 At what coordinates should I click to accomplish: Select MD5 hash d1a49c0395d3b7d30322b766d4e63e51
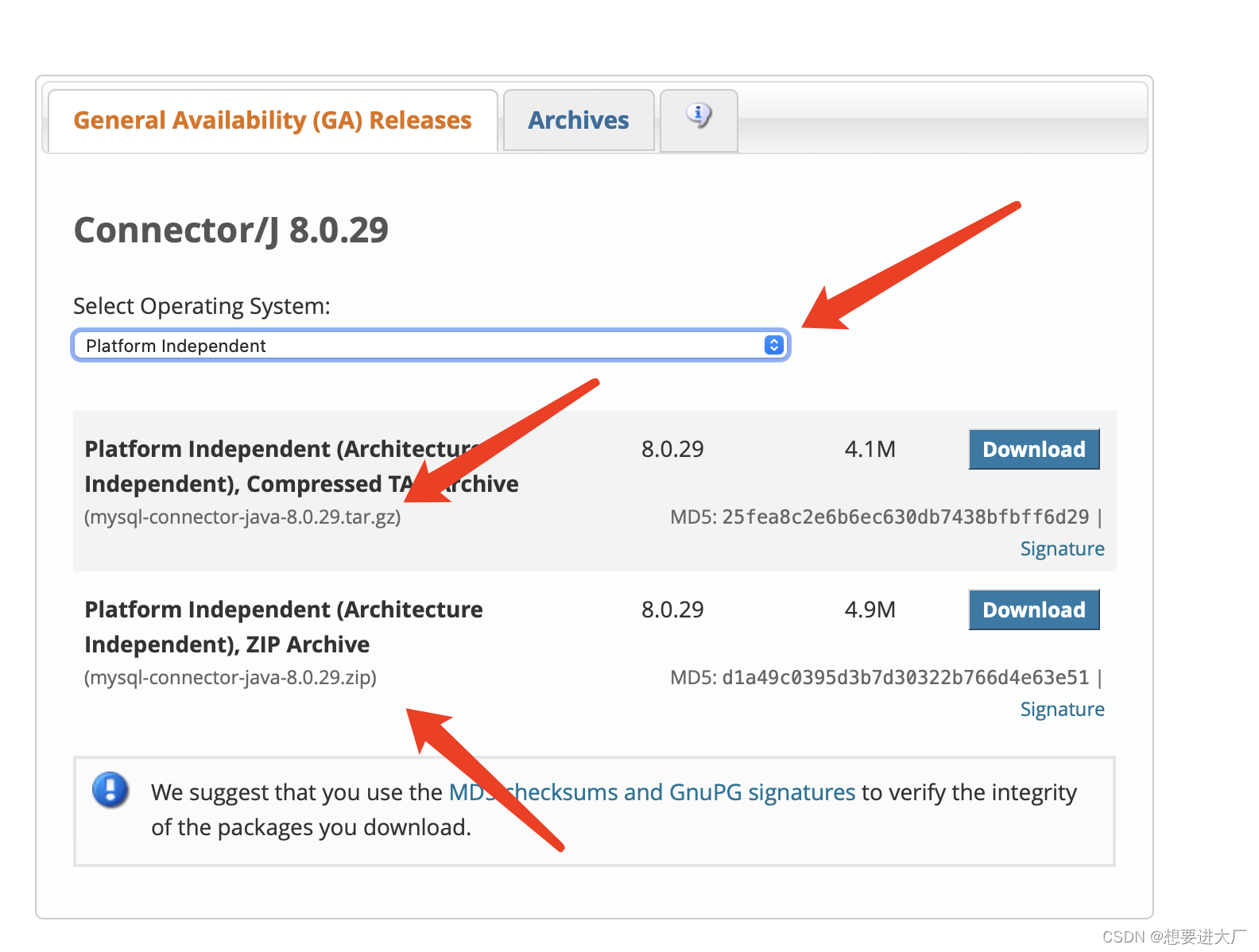point(905,678)
